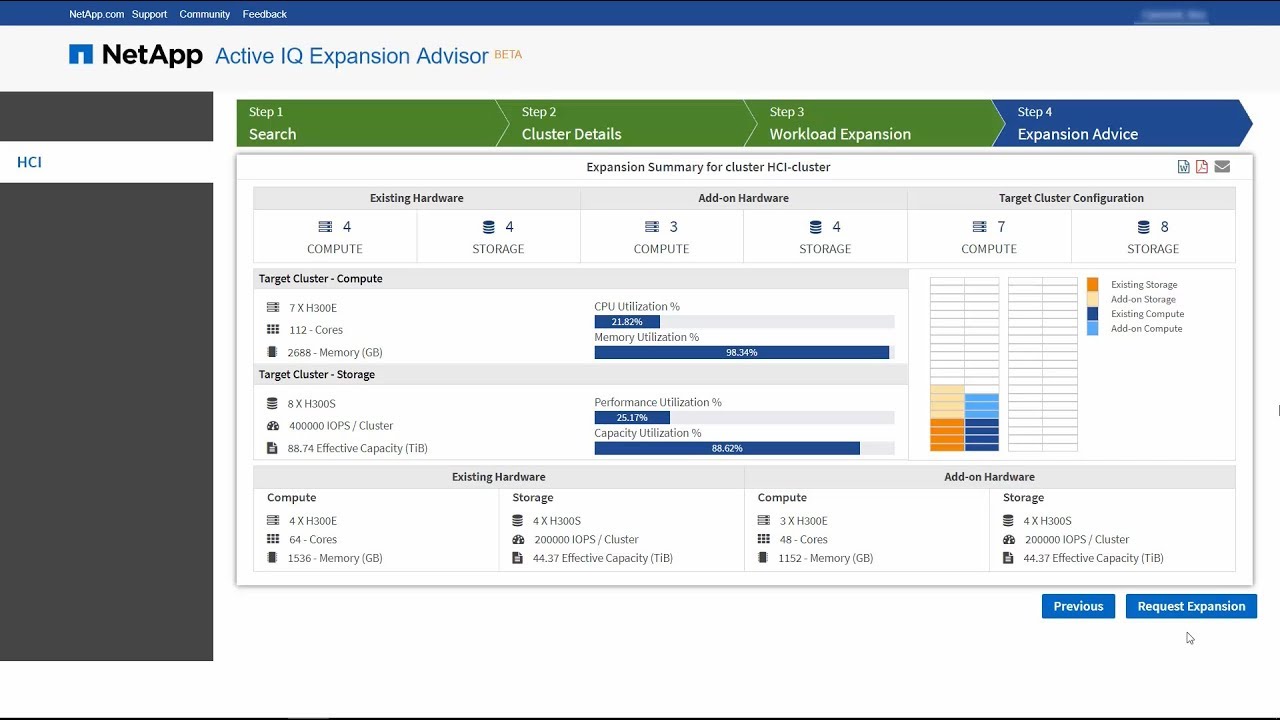1280x720 pixels.
Task: Click the Existing Storage orange legend swatch
Action: click(1093, 285)
